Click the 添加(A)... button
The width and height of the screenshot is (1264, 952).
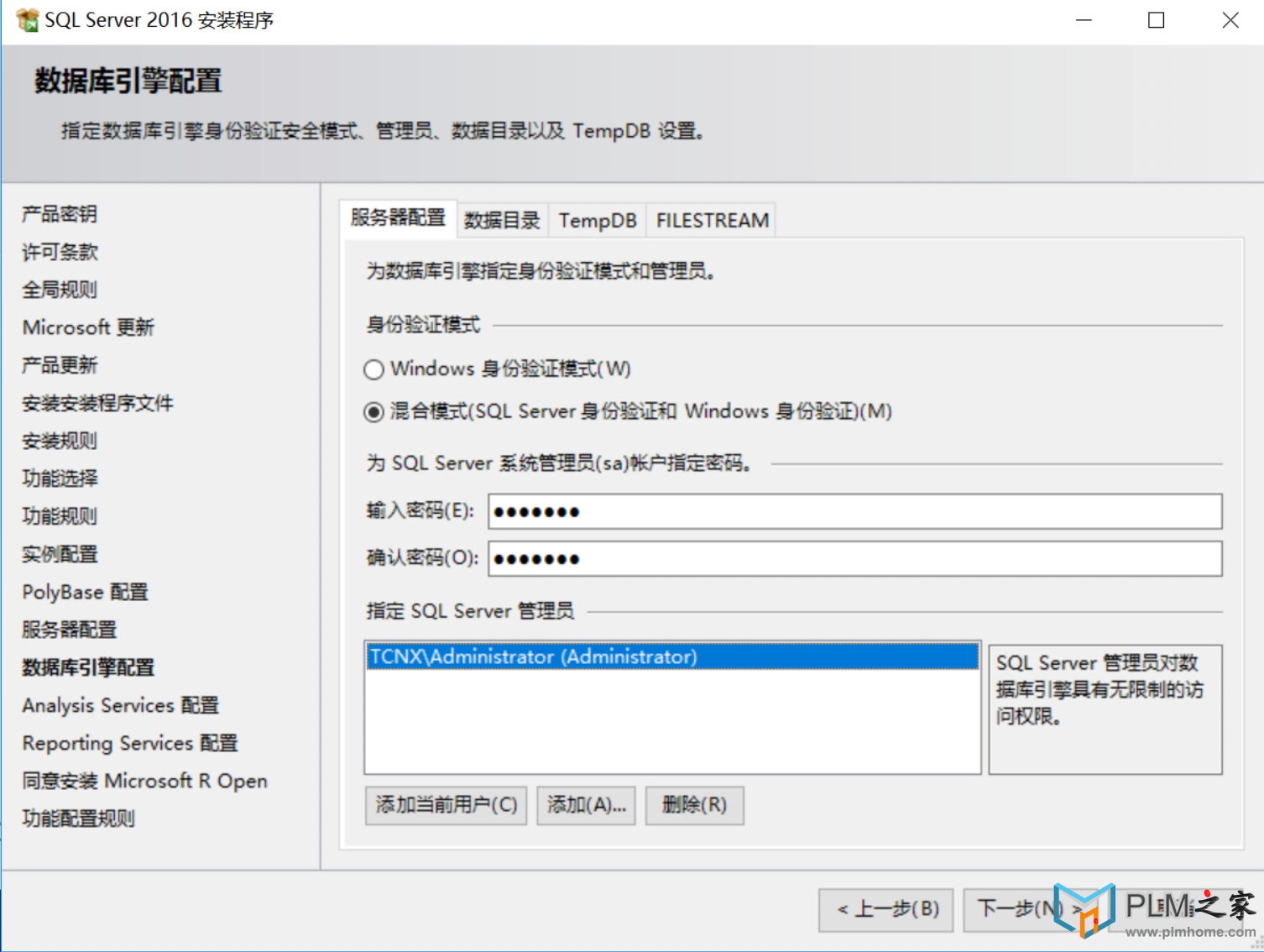(586, 805)
